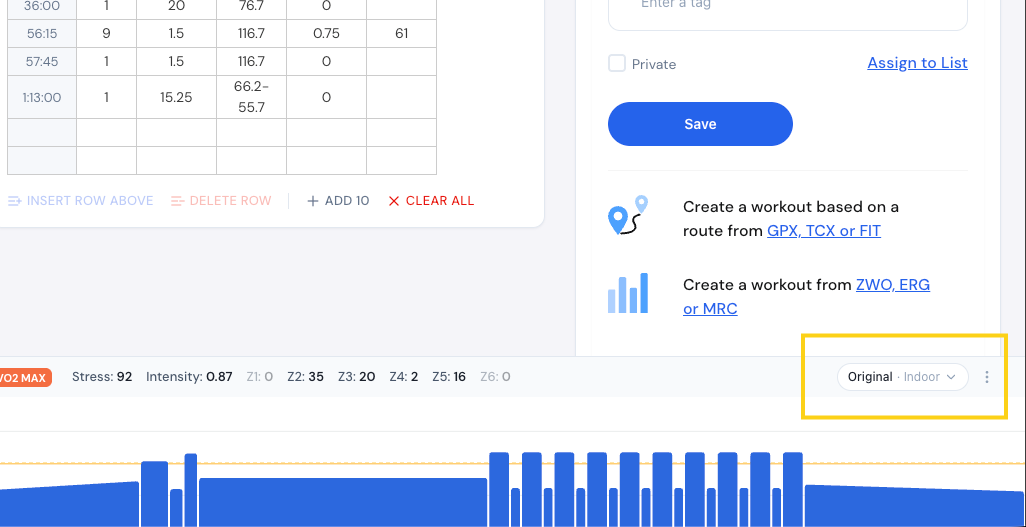Click the 1:13:00 row header cell
The height and width of the screenshot is (527, 1026).
pos(42,97)
